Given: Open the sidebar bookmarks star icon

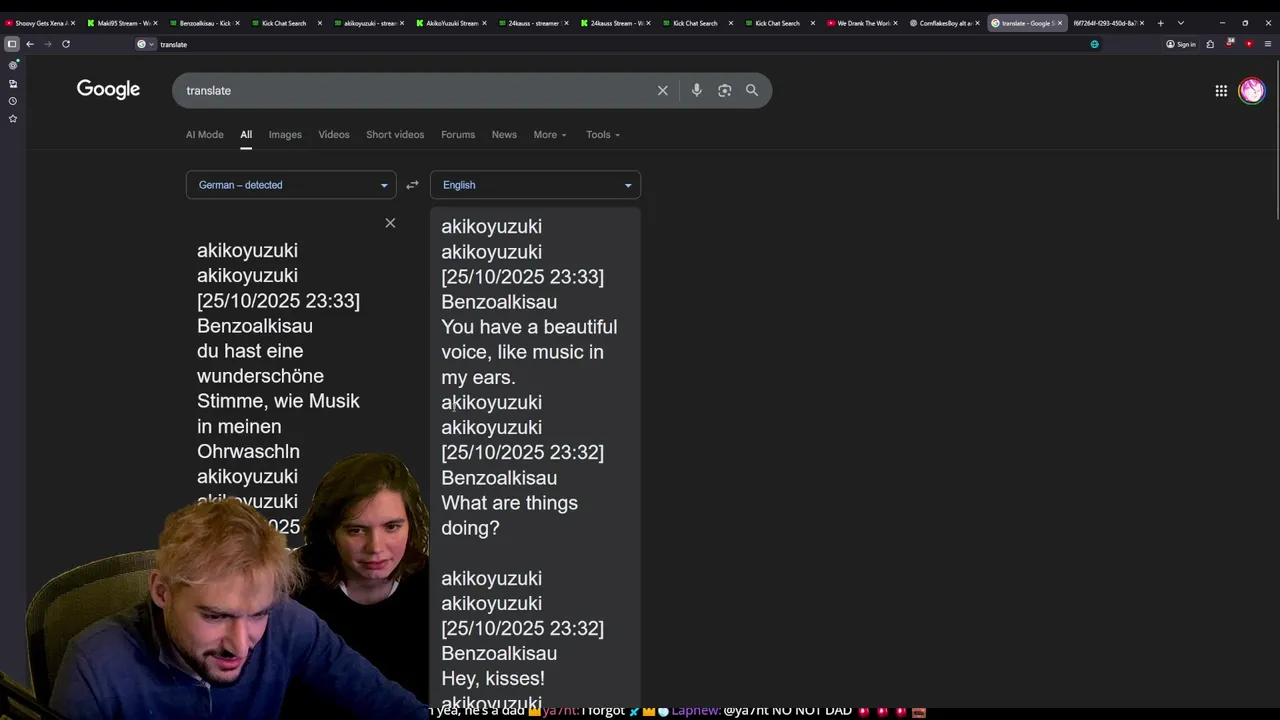Looking at the screenshot, I should point(13,119).
